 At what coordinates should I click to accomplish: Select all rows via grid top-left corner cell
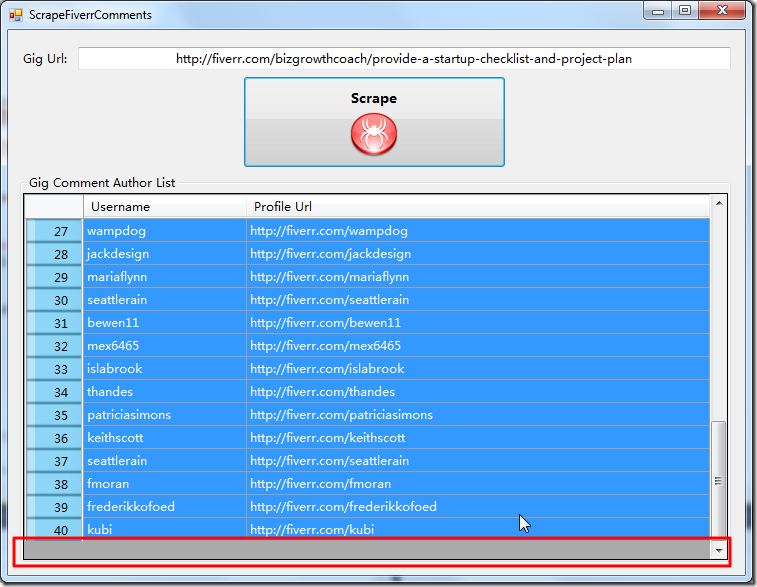[x=54, y=207]
